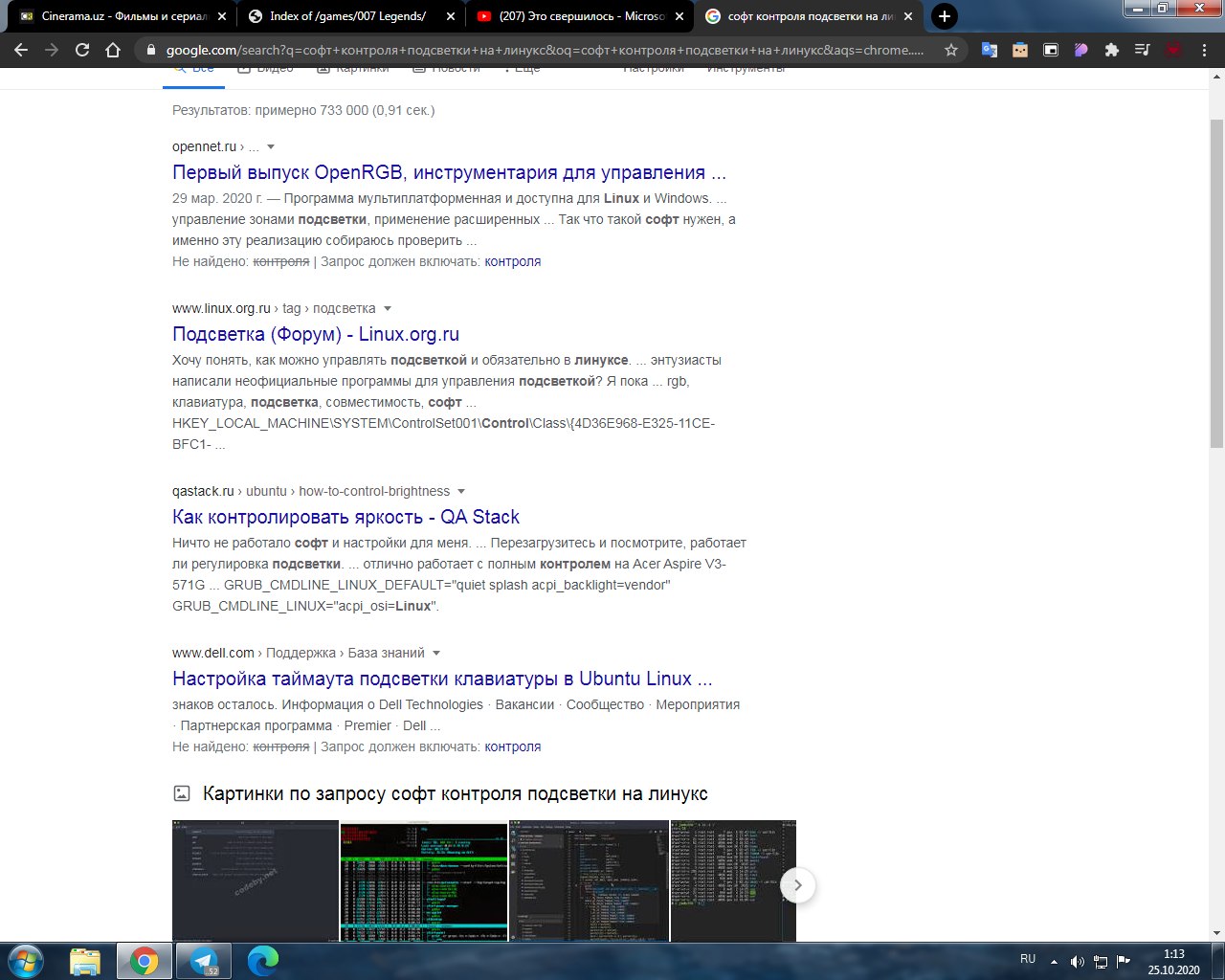Image resolution: width=1225 pixels, height=980 pixels.
Task: Open Как контролировать яркость QA Stack result
Action: (x=345, y=518)
